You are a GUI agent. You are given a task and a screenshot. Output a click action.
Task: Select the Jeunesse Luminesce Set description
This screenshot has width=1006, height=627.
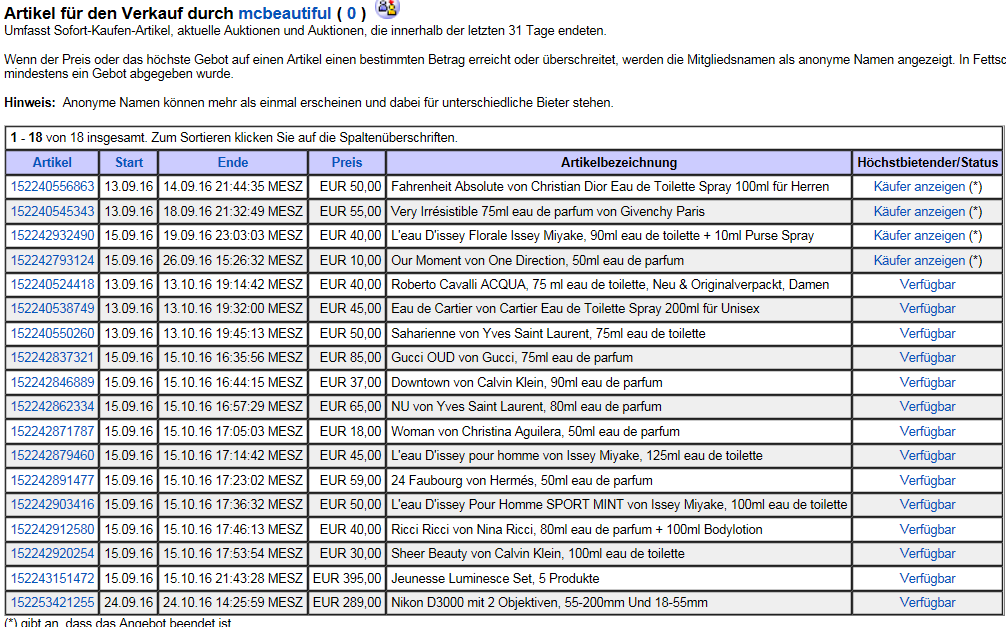(x=495, y=578)
